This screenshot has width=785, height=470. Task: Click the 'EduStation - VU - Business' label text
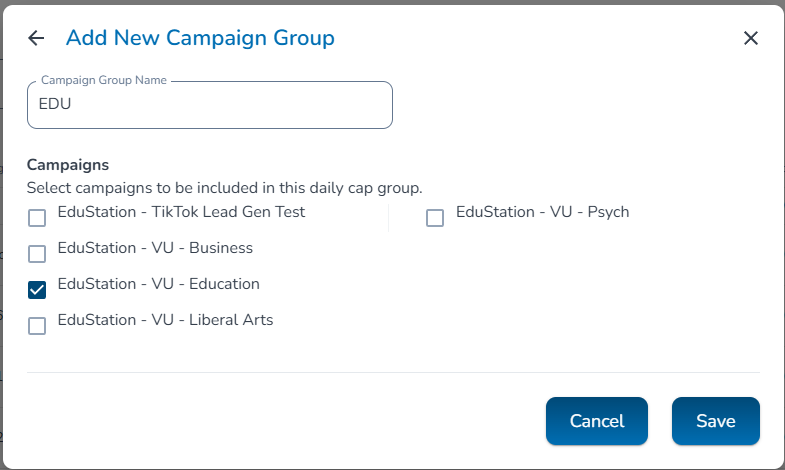click(155, 248)
